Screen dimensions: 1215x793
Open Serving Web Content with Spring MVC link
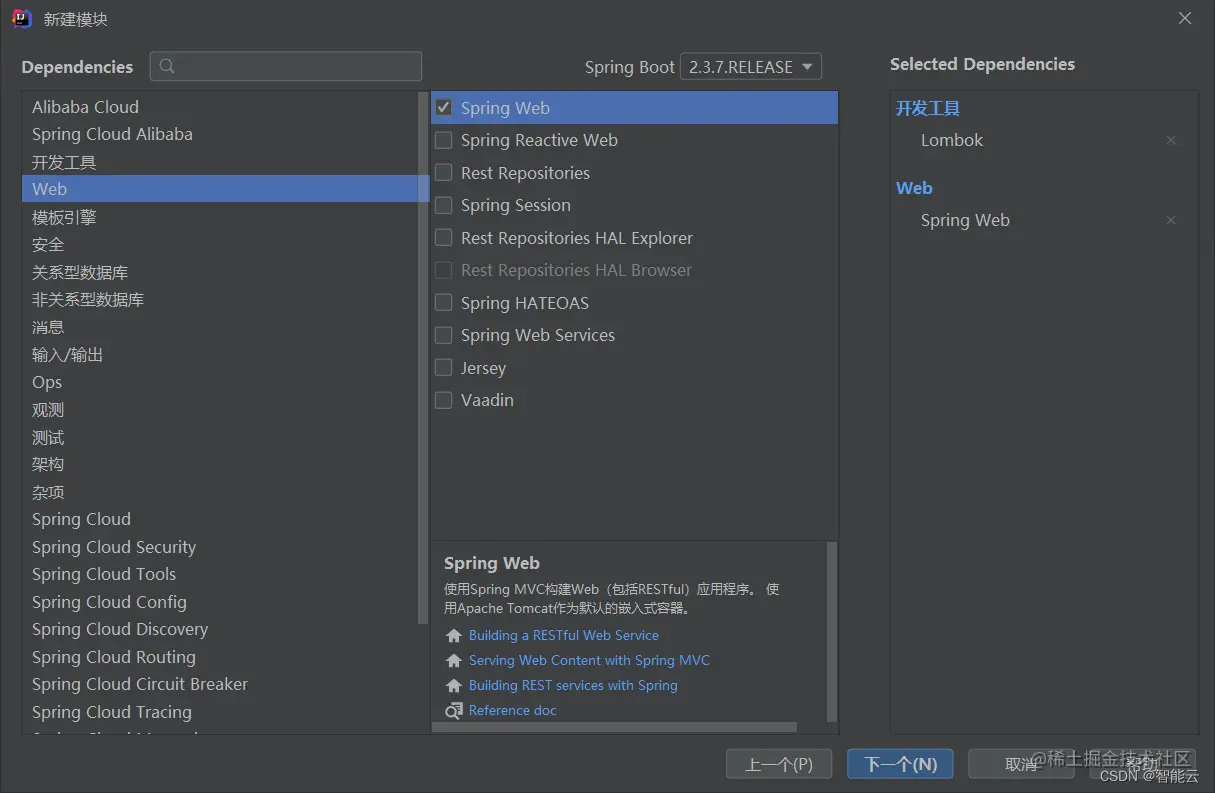pyautogui.click(x=589, y=660)
